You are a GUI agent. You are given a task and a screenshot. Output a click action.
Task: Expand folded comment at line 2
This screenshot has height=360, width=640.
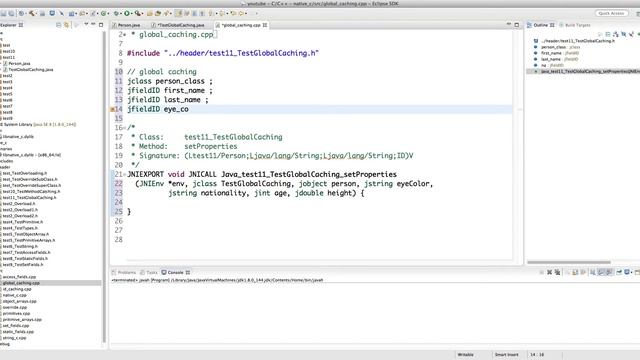(x=124, y=35)
